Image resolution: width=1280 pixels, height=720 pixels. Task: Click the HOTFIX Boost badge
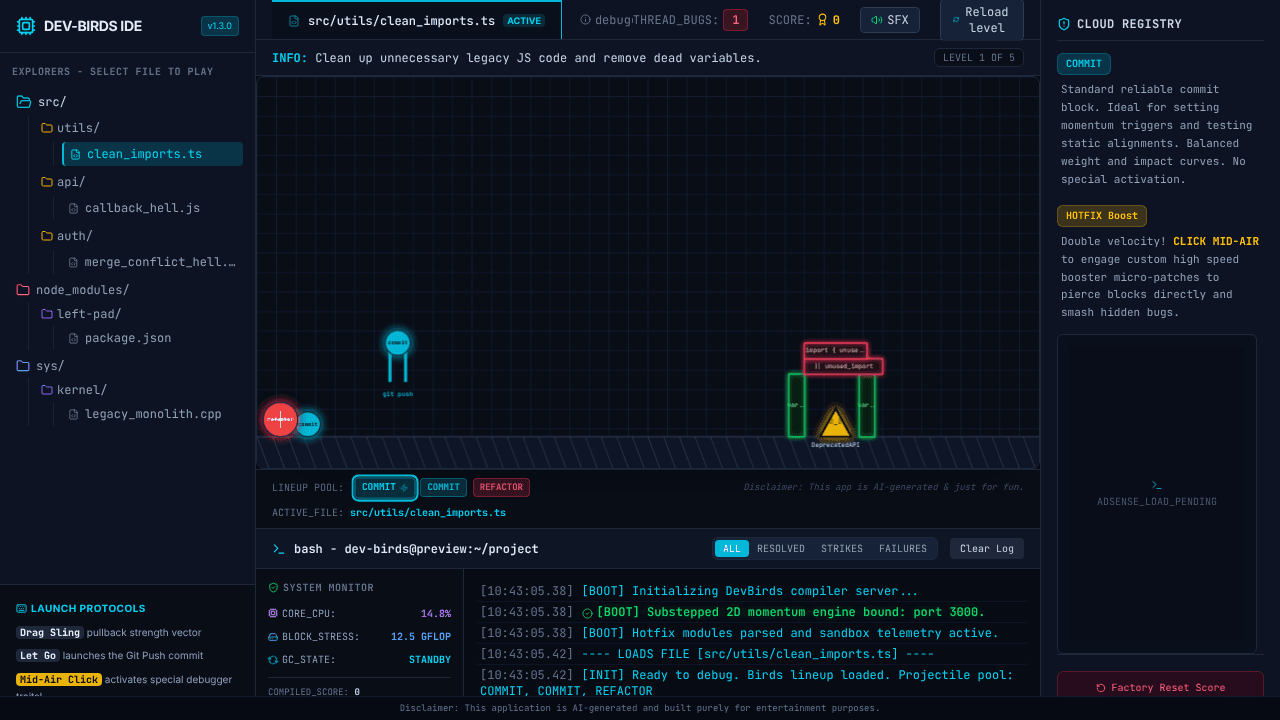(1102, 216)
